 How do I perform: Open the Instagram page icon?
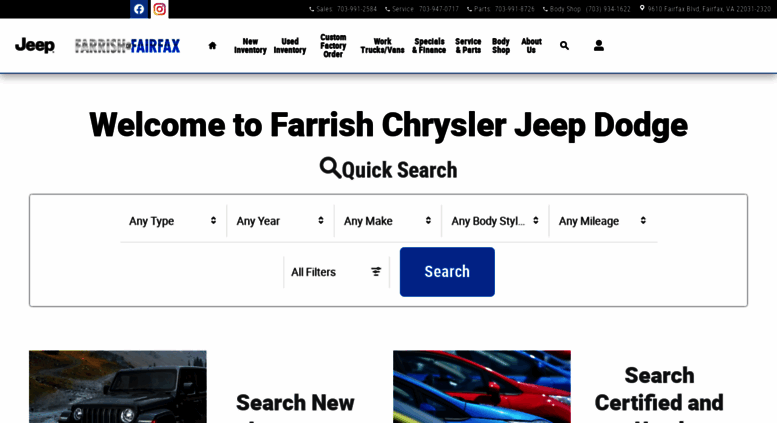(160, 9)
